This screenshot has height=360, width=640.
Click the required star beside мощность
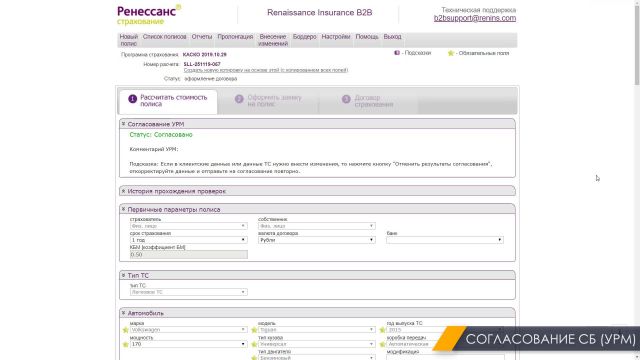pyautogui.click(x=126, y=344)
